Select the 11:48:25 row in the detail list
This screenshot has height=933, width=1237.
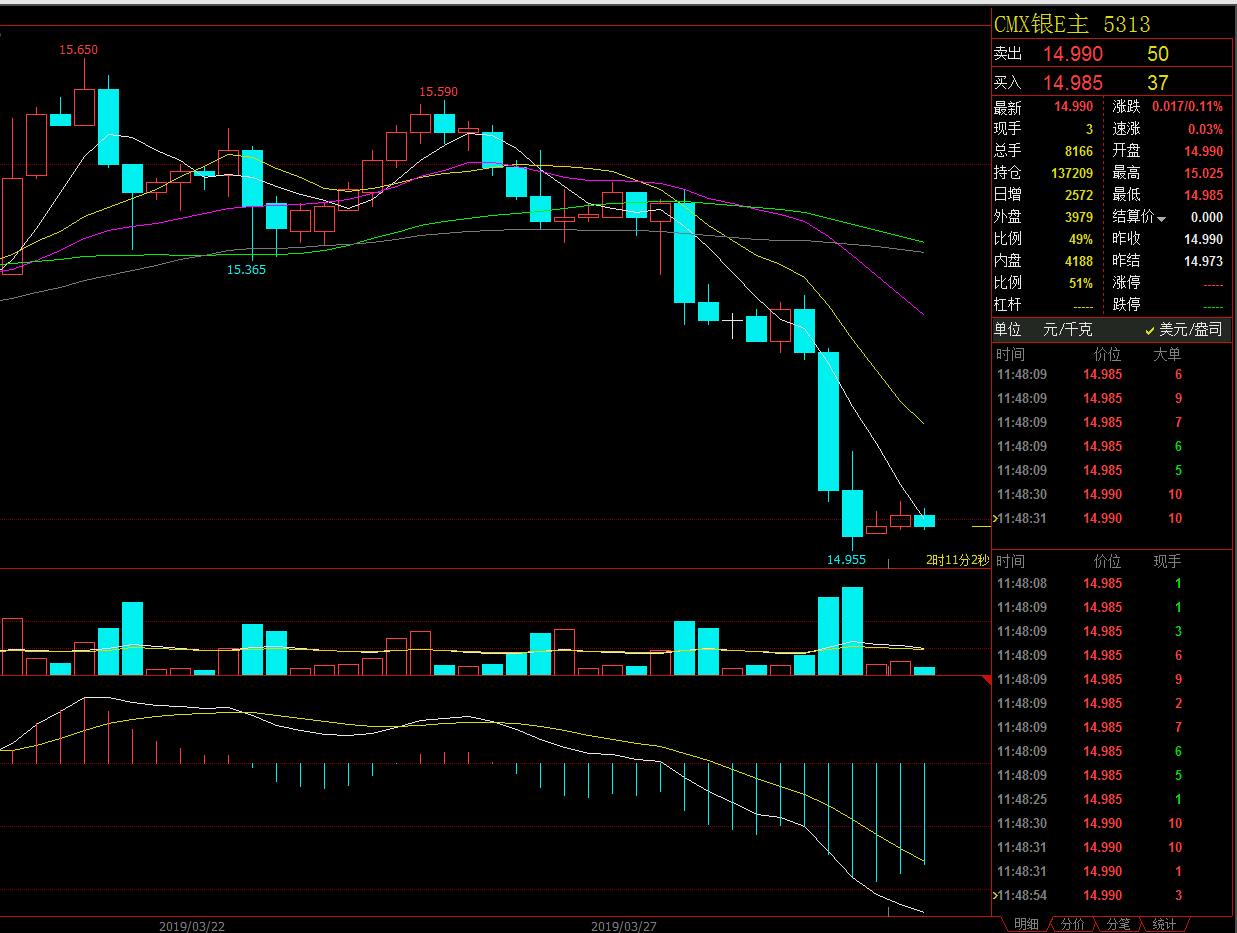pos(1111,799)
